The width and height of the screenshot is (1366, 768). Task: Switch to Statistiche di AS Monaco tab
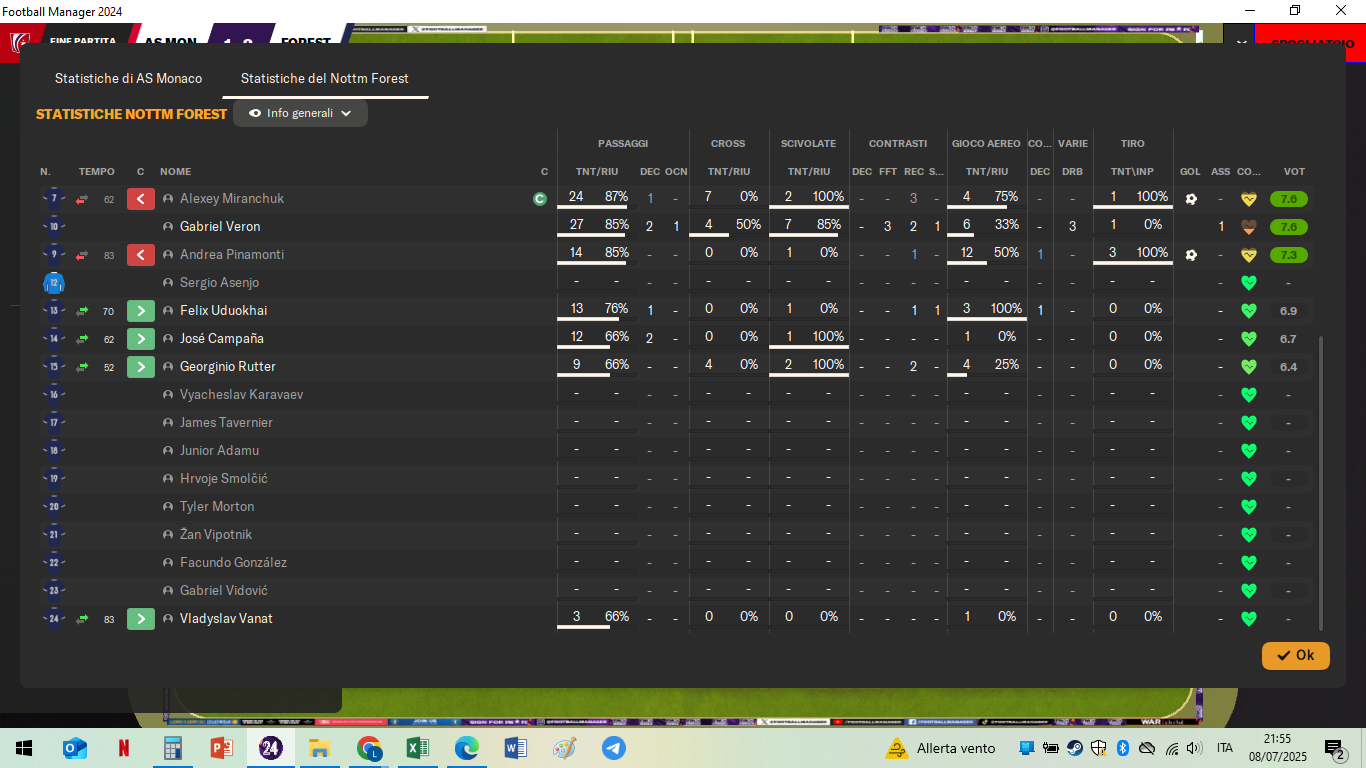(x=128, y=78)
